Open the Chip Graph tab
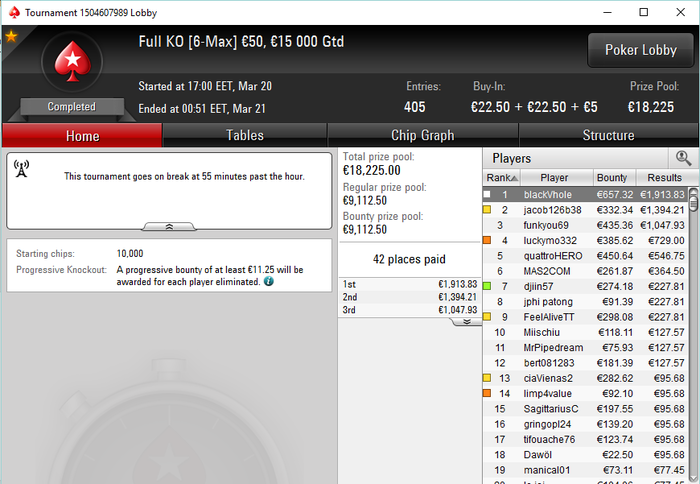The height and width of the screenshot is (484, 700). coord(422,135)
